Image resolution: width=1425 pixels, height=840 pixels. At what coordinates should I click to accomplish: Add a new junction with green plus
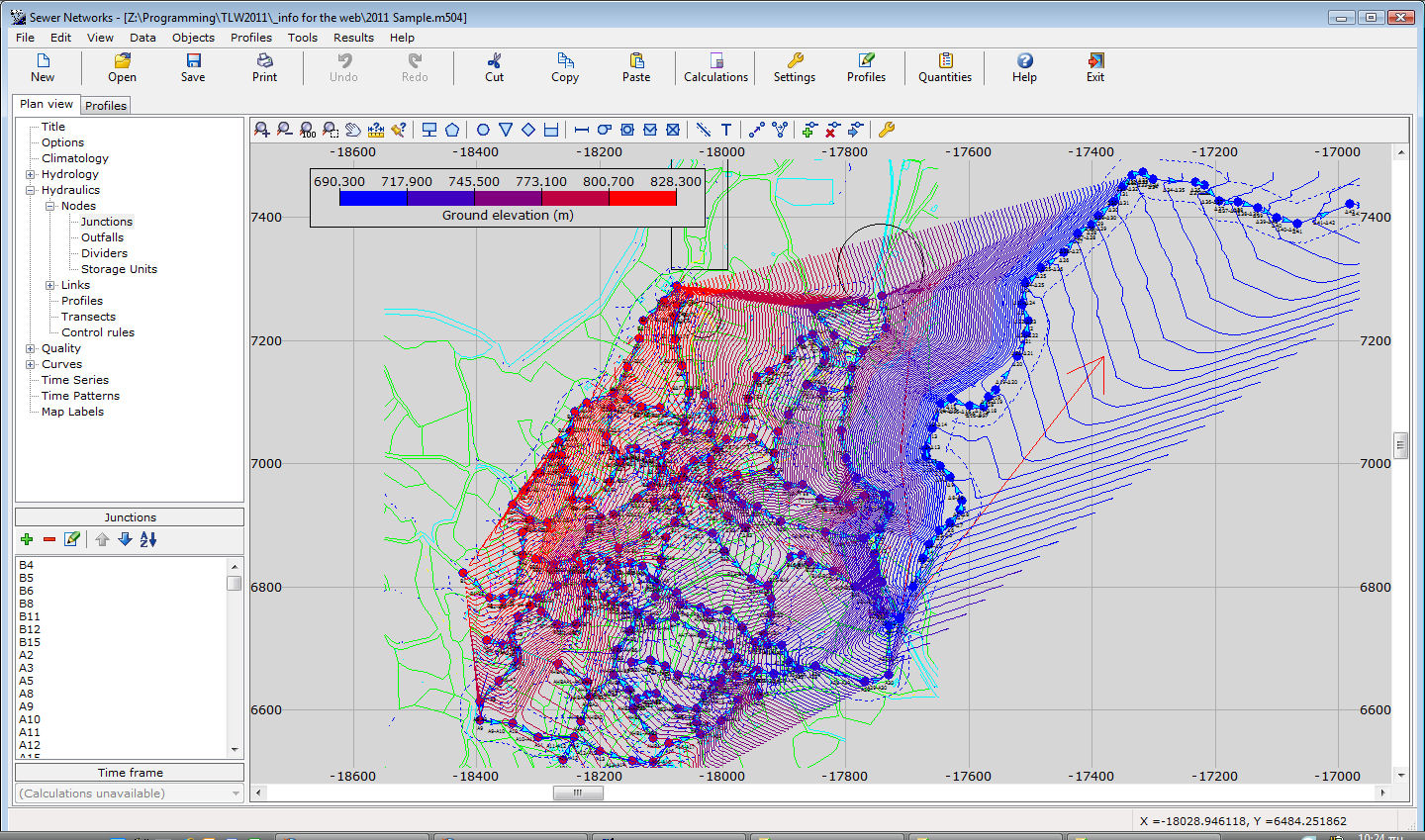[27, 539]
